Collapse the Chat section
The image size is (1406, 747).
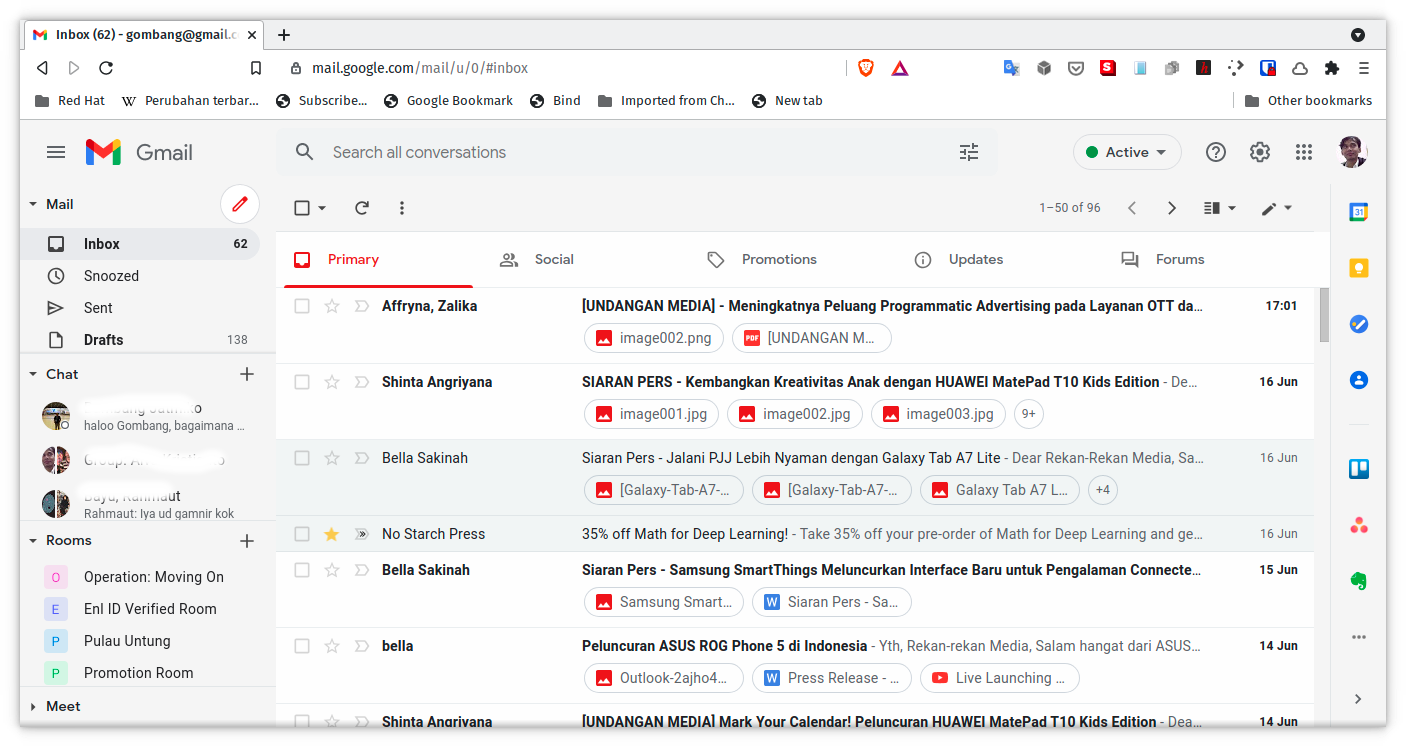coord(32,374)
